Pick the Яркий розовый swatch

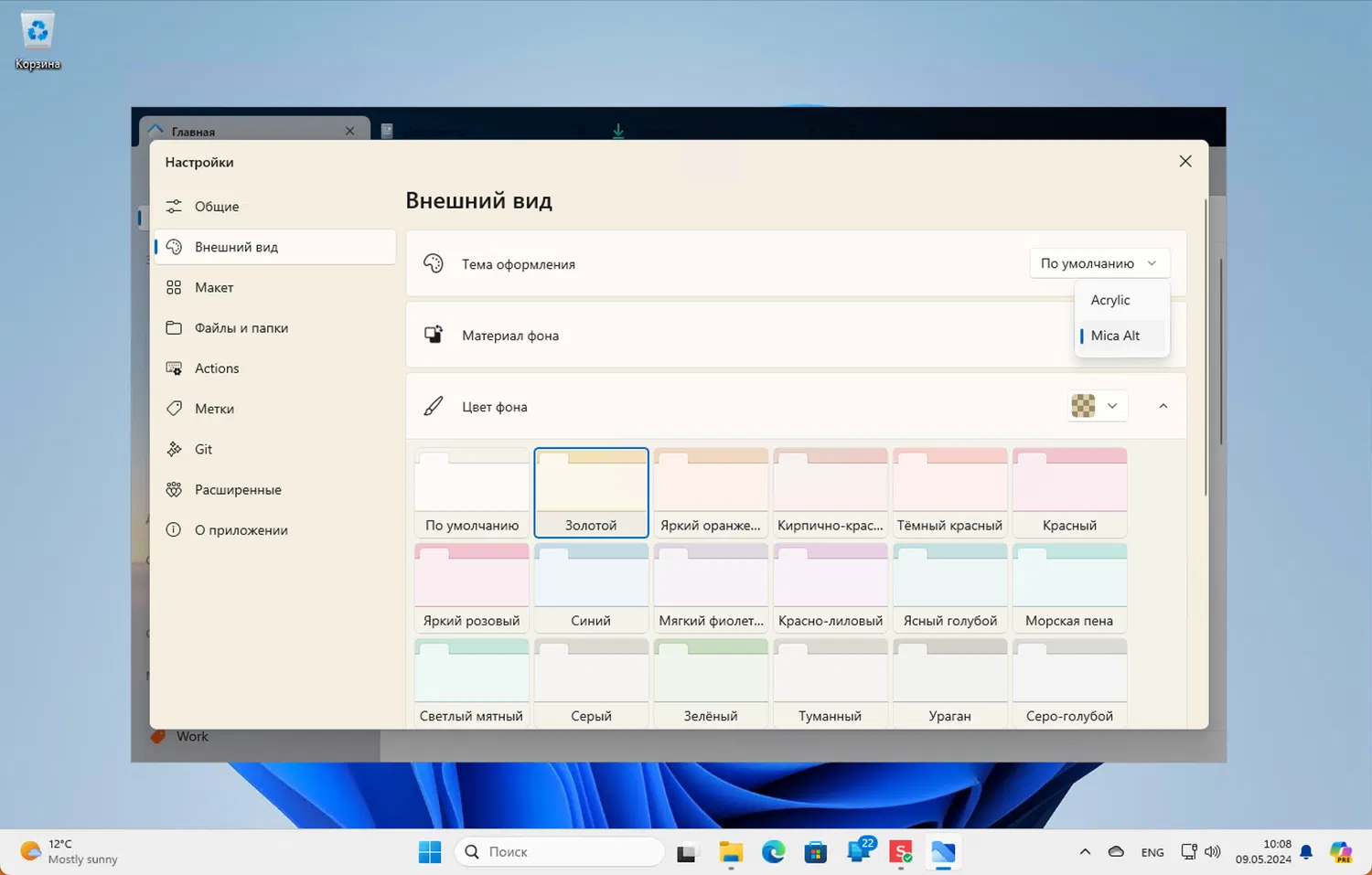472,588
